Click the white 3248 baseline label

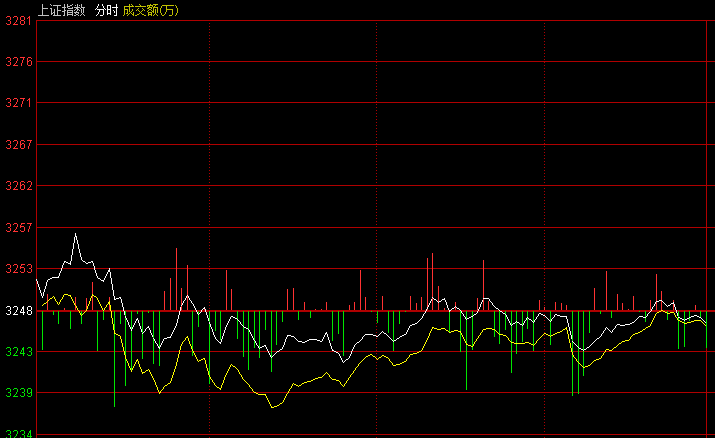[19, 311]
